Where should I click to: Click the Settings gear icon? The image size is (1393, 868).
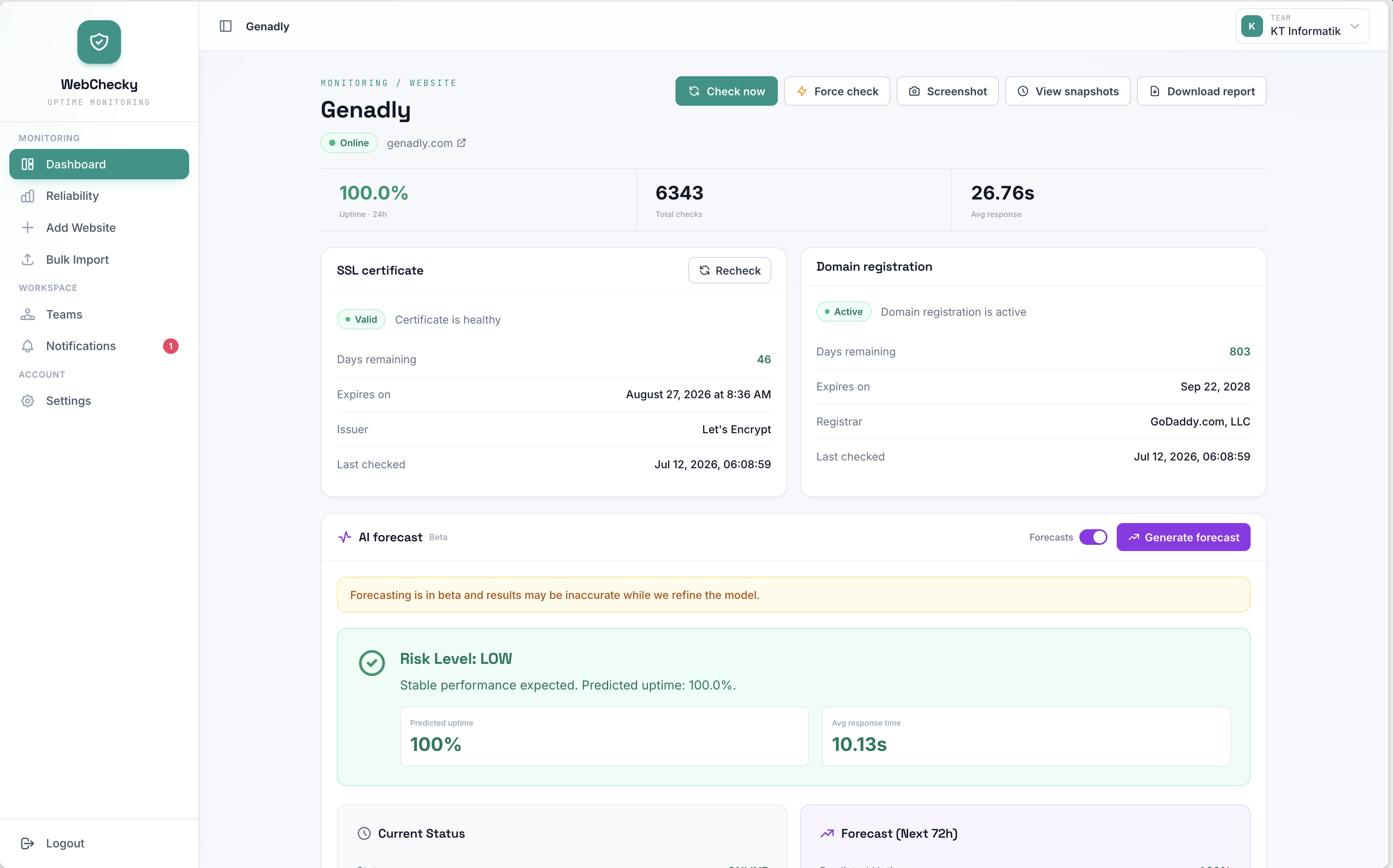tap(28, 401)
